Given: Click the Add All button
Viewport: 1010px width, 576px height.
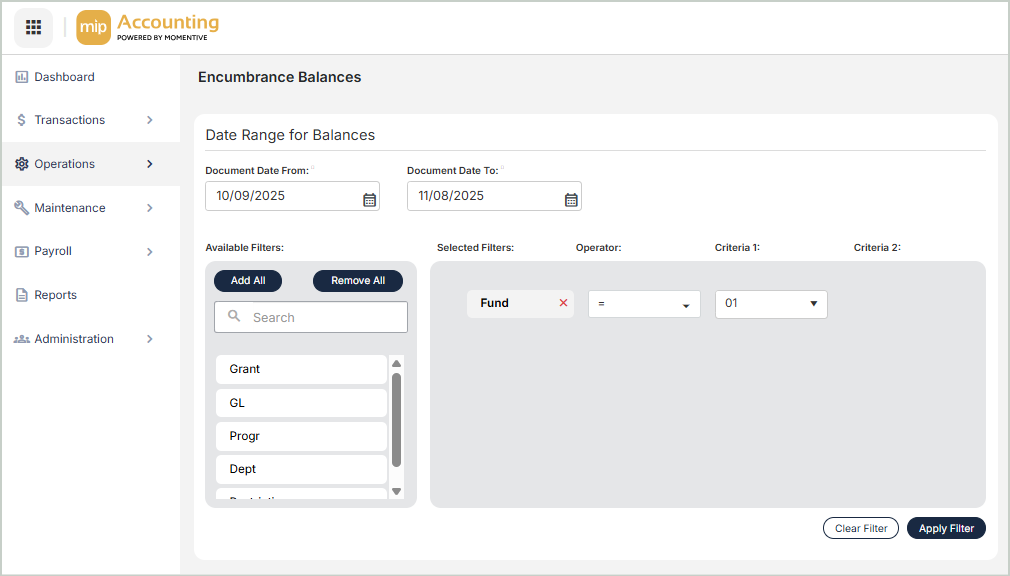Looking at the screenshot, I should [248, 281].
